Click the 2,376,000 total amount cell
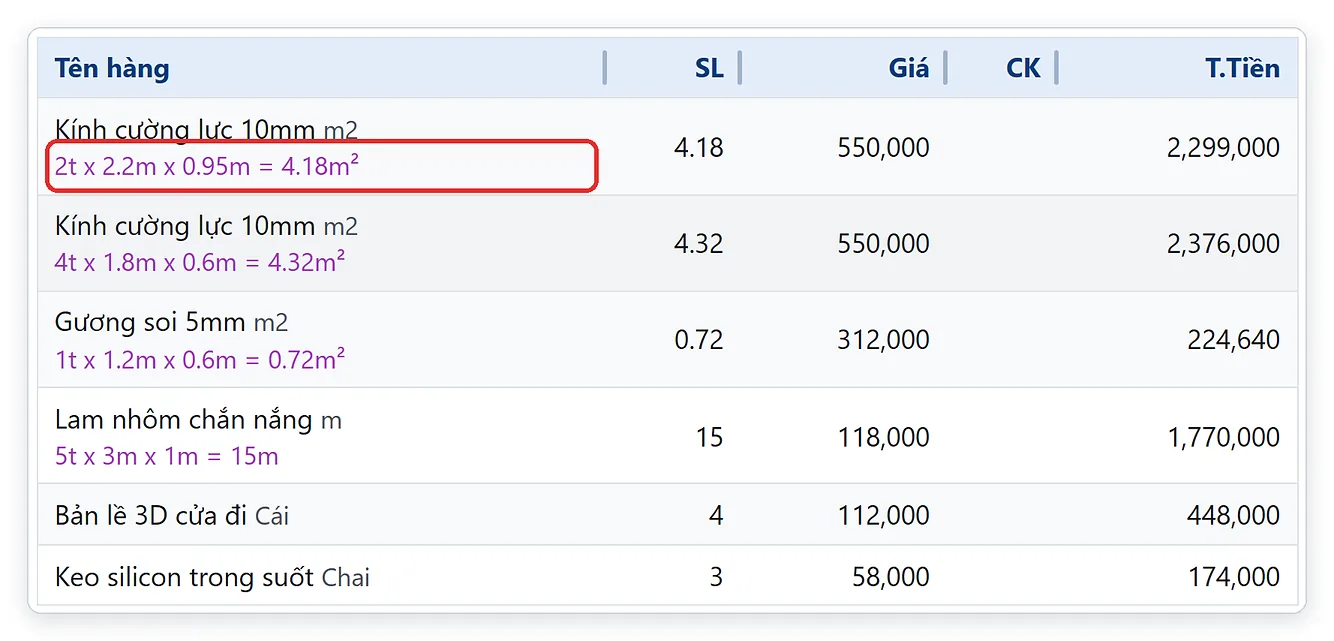Screen dimensions: 1334x641 coord(1223,244)
